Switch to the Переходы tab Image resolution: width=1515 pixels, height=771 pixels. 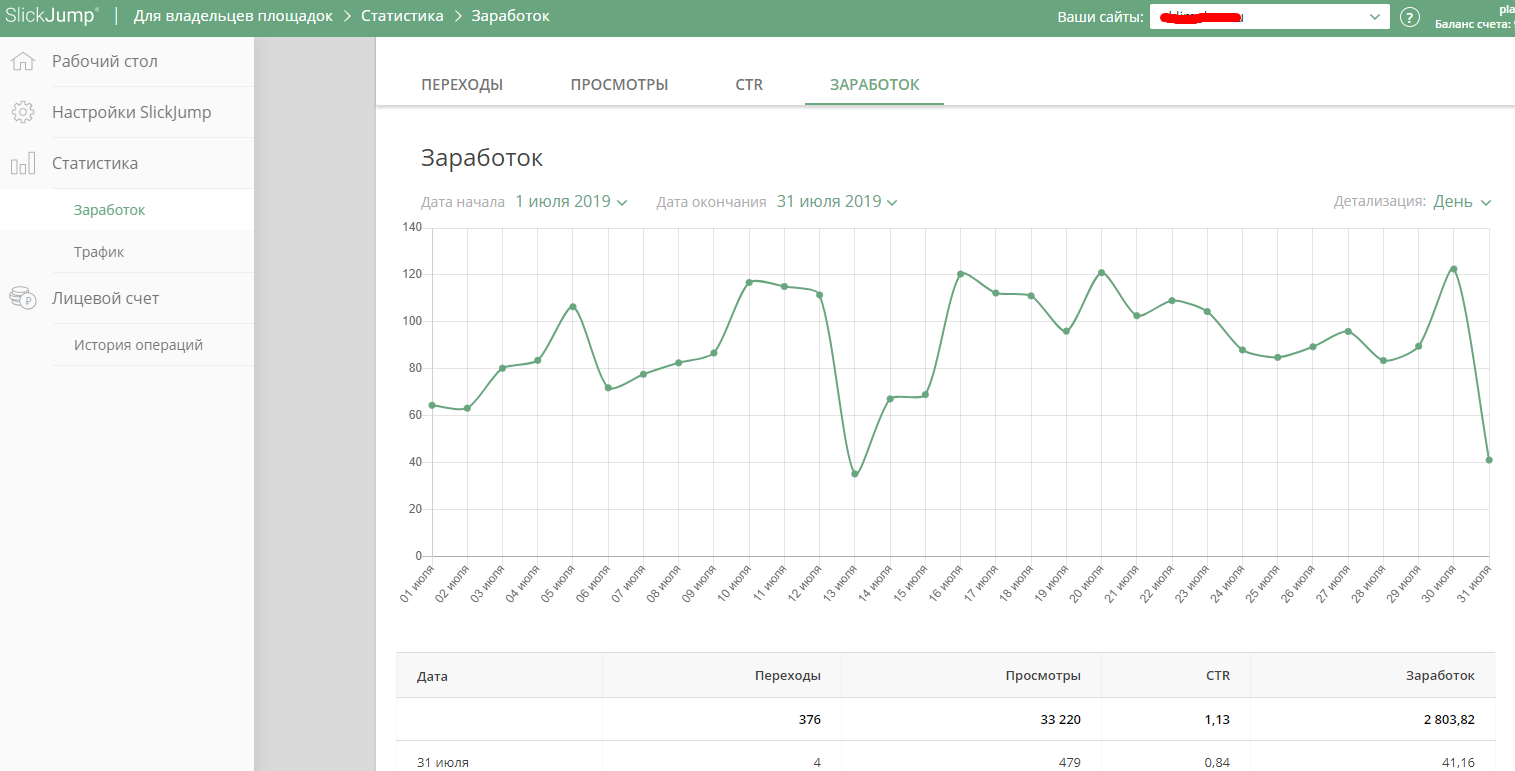click(x=462, y=85)
